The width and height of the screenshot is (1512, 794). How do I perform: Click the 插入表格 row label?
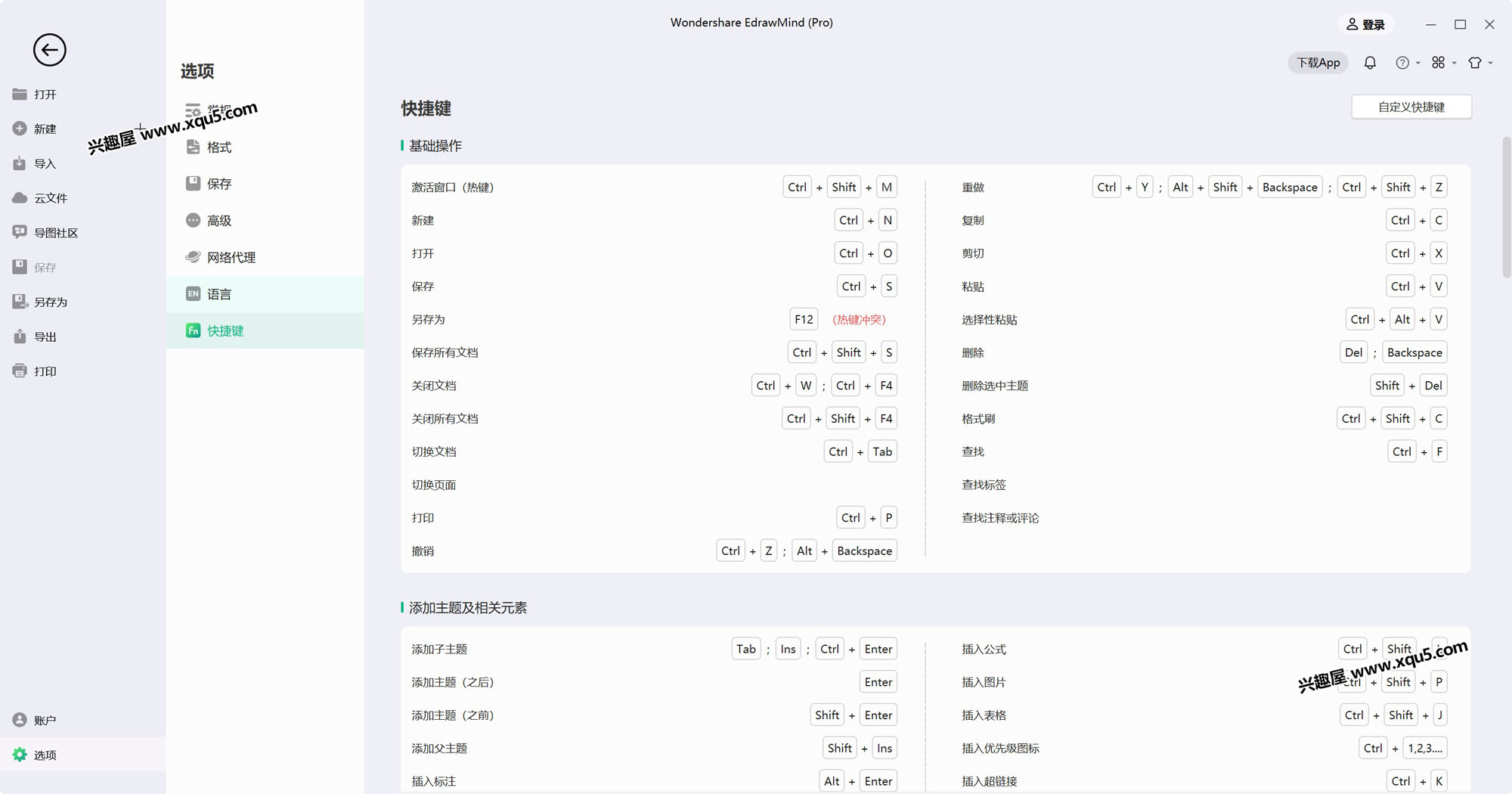pos(984,715)
